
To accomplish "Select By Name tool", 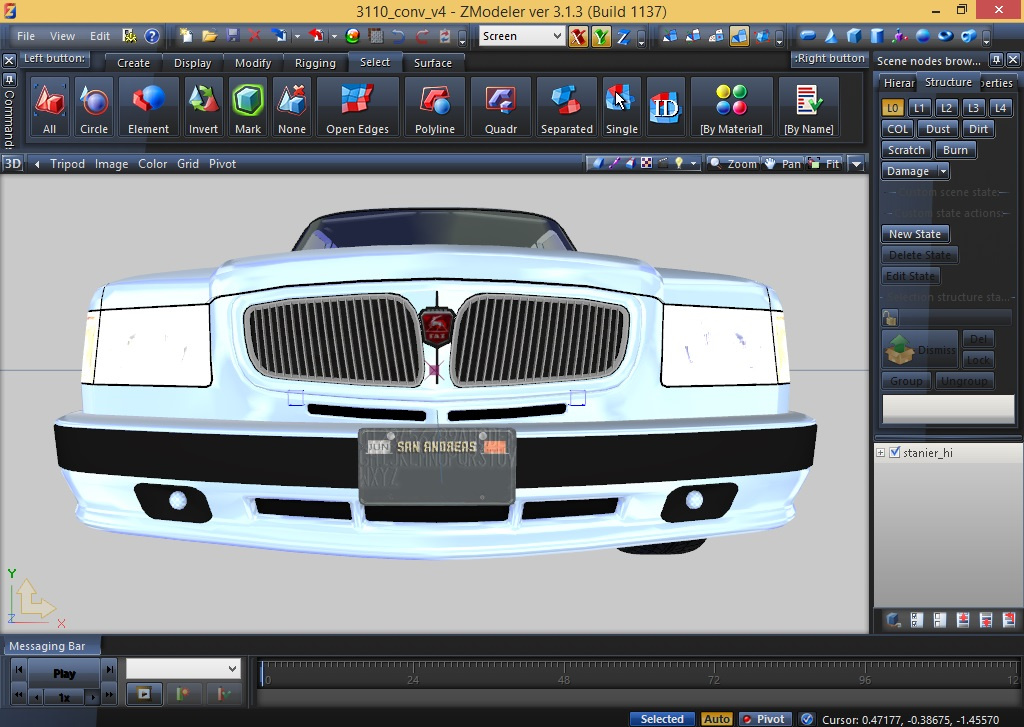I will (x=808, y=107).
